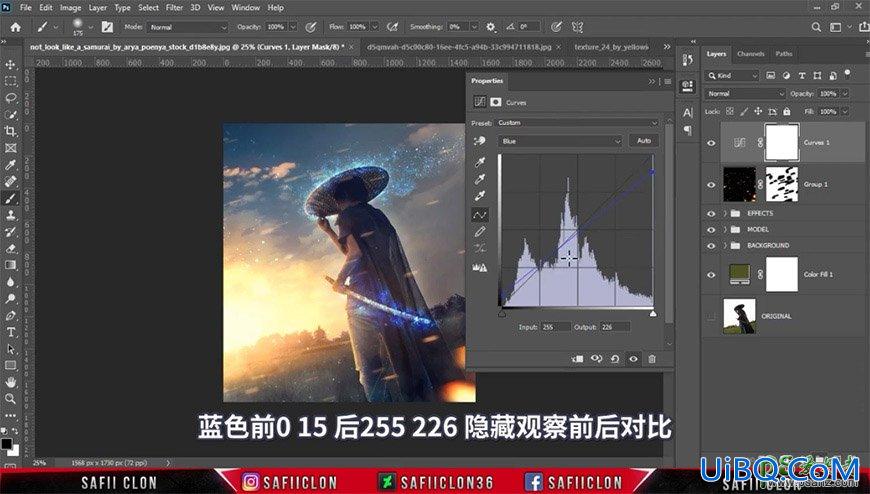This screenshot has width=870, height=494.
Task: Open the search icon at top right
Action: (x=816, y=27)
